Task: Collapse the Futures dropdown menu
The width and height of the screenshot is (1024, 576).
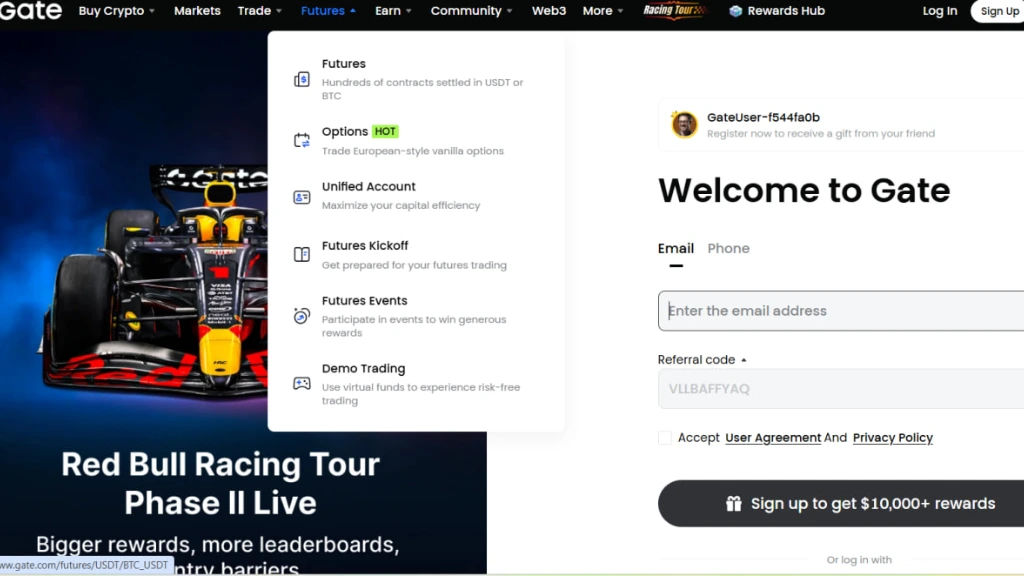Action: (x=328, y=11)
